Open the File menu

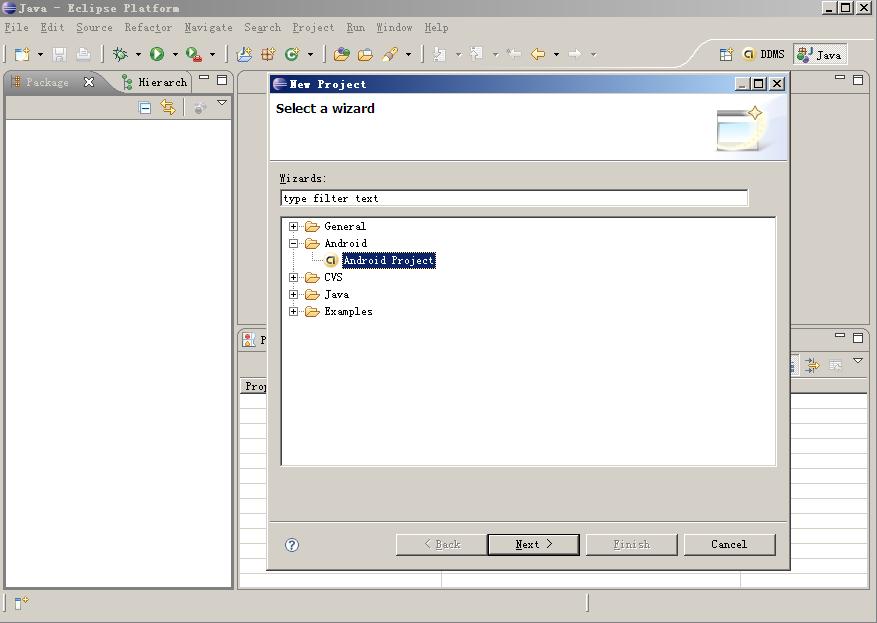click(16, 27)
